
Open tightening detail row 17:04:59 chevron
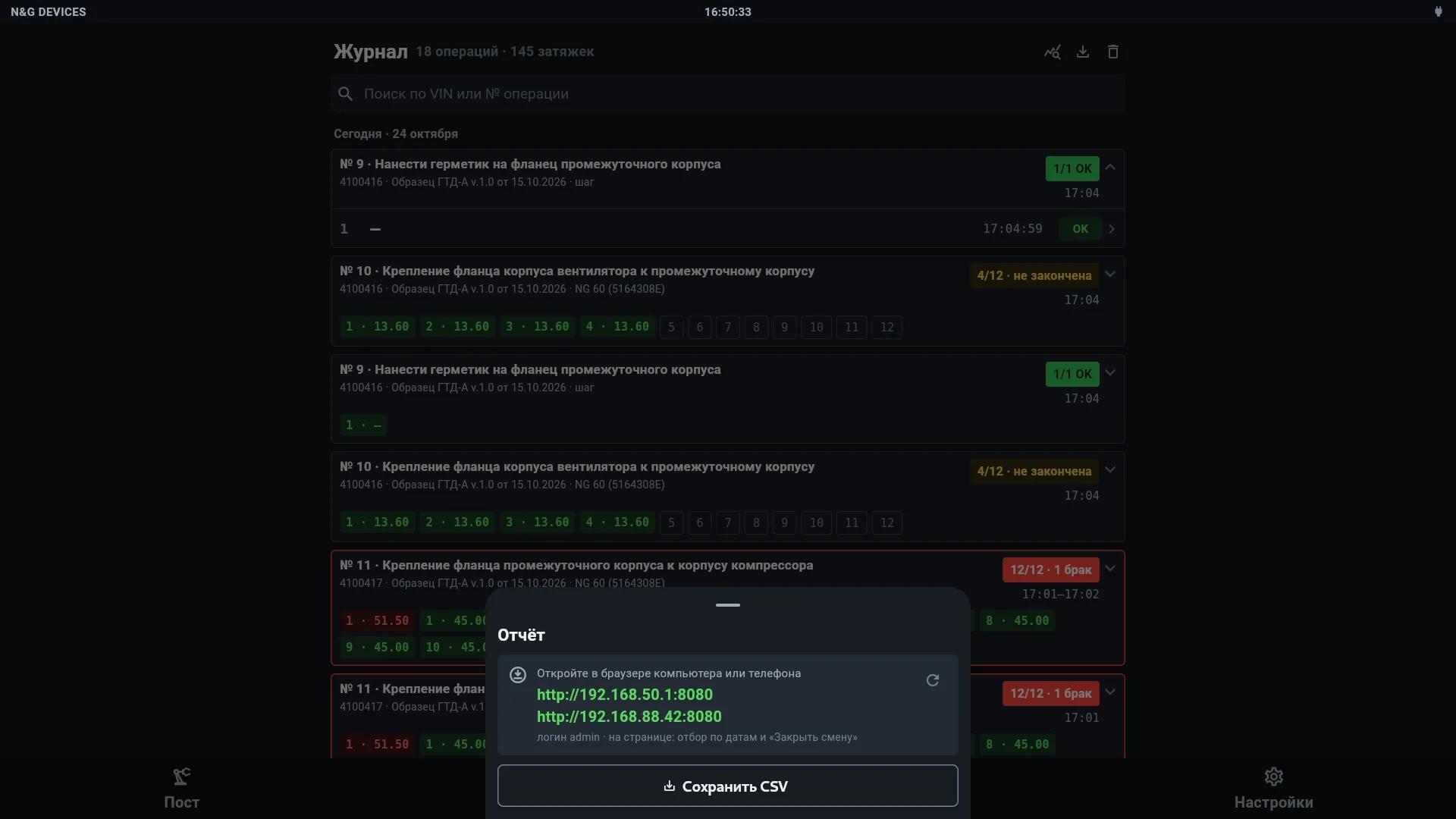pos(1112,229)
